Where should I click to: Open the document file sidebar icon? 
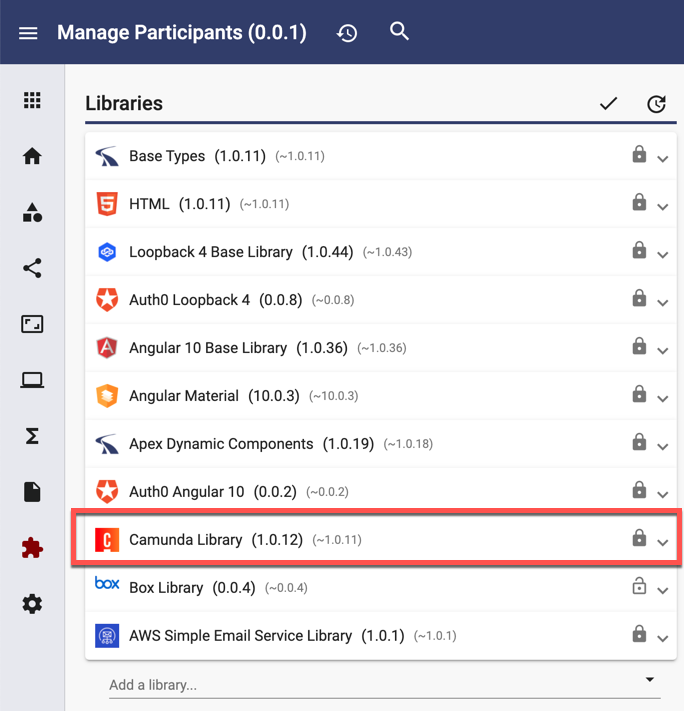coord(32,492)
